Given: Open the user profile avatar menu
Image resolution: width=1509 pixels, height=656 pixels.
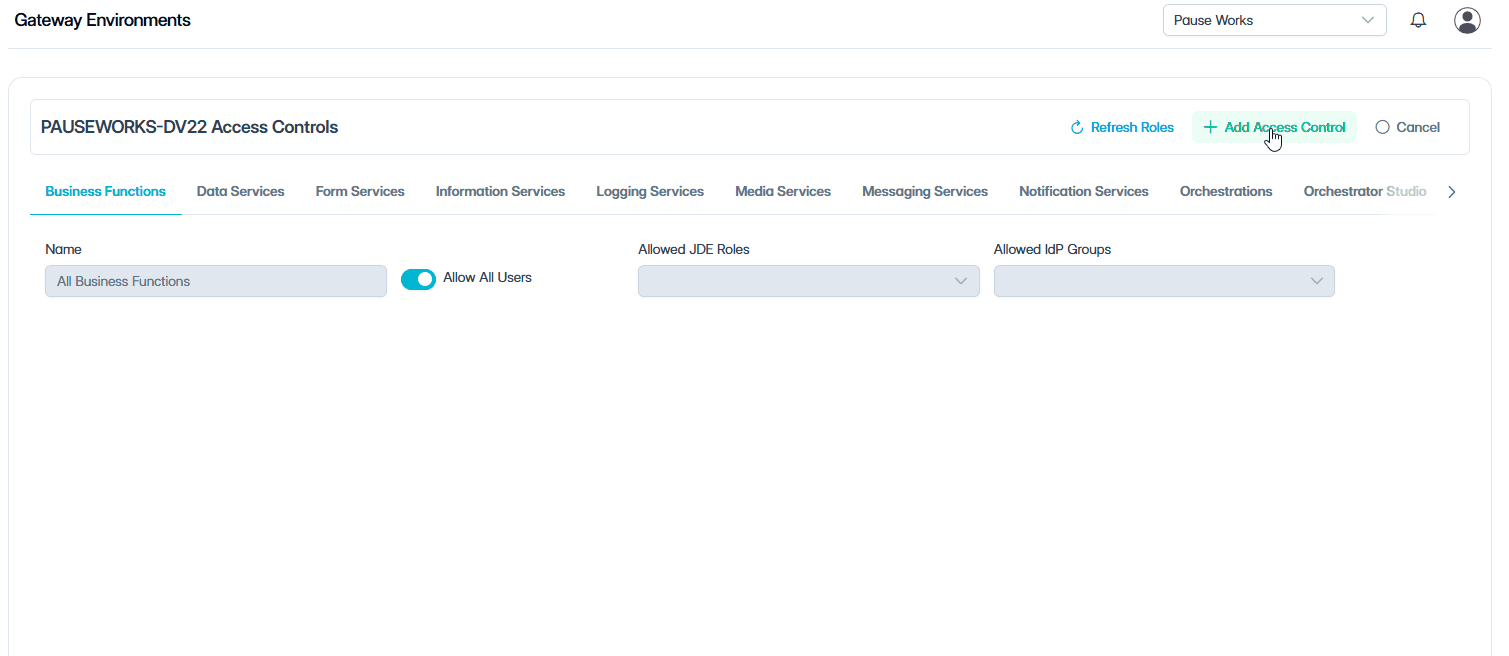Looking at the screenshot, I should 1467,20.
